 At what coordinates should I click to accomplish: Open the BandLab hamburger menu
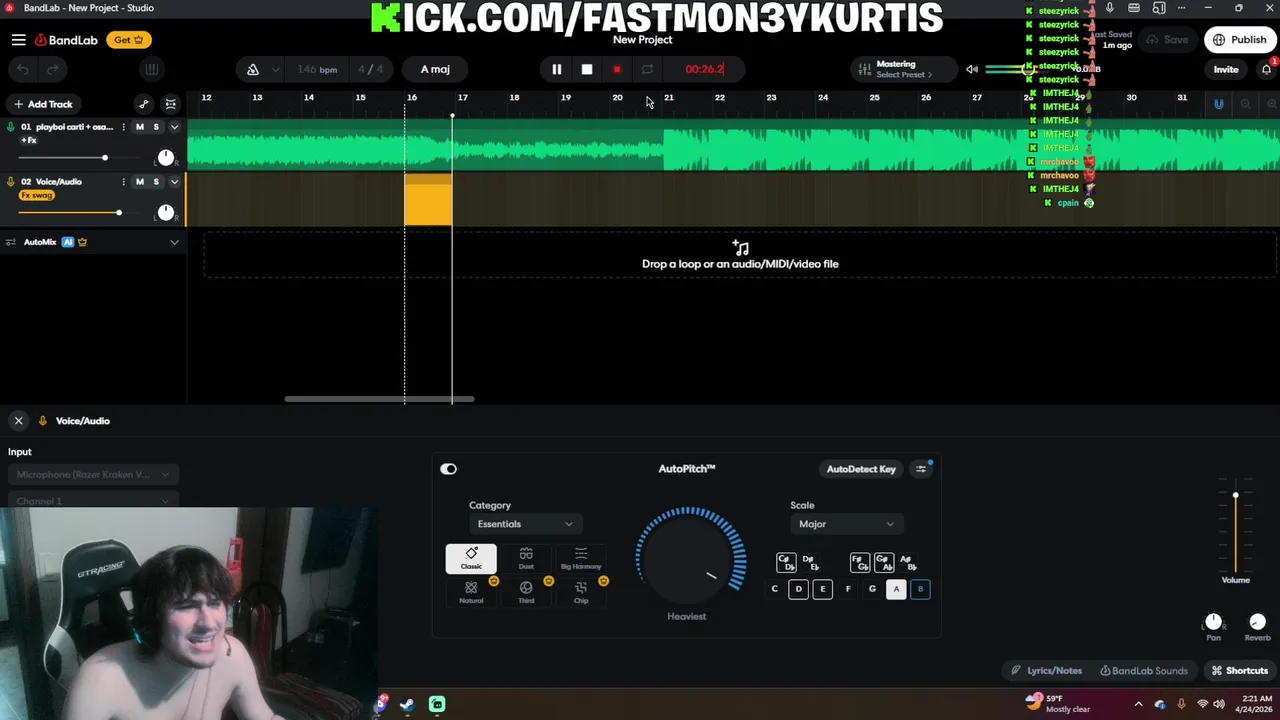pyautogui.click(x=19, y=40)
